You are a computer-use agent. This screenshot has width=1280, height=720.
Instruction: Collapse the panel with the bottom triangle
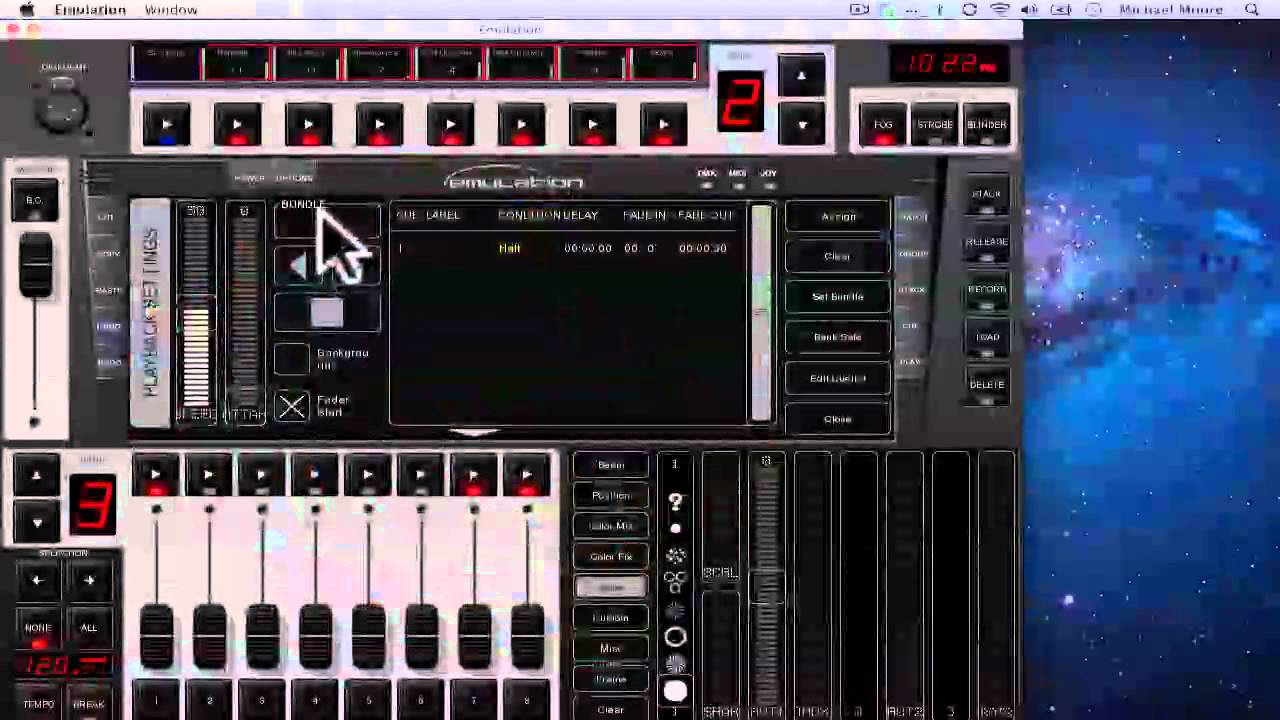(x=475, y=433)
